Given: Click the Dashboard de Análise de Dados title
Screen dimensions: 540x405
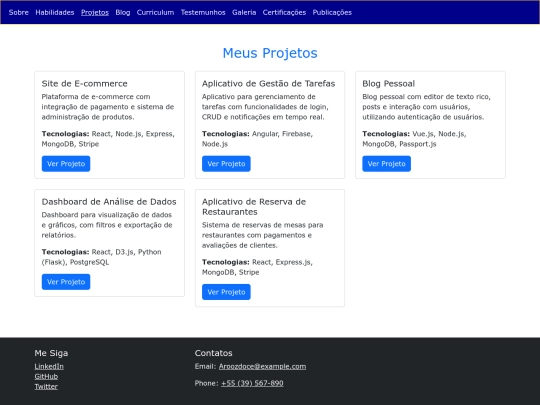Looking at the screenshot, I should pos(109,201).
